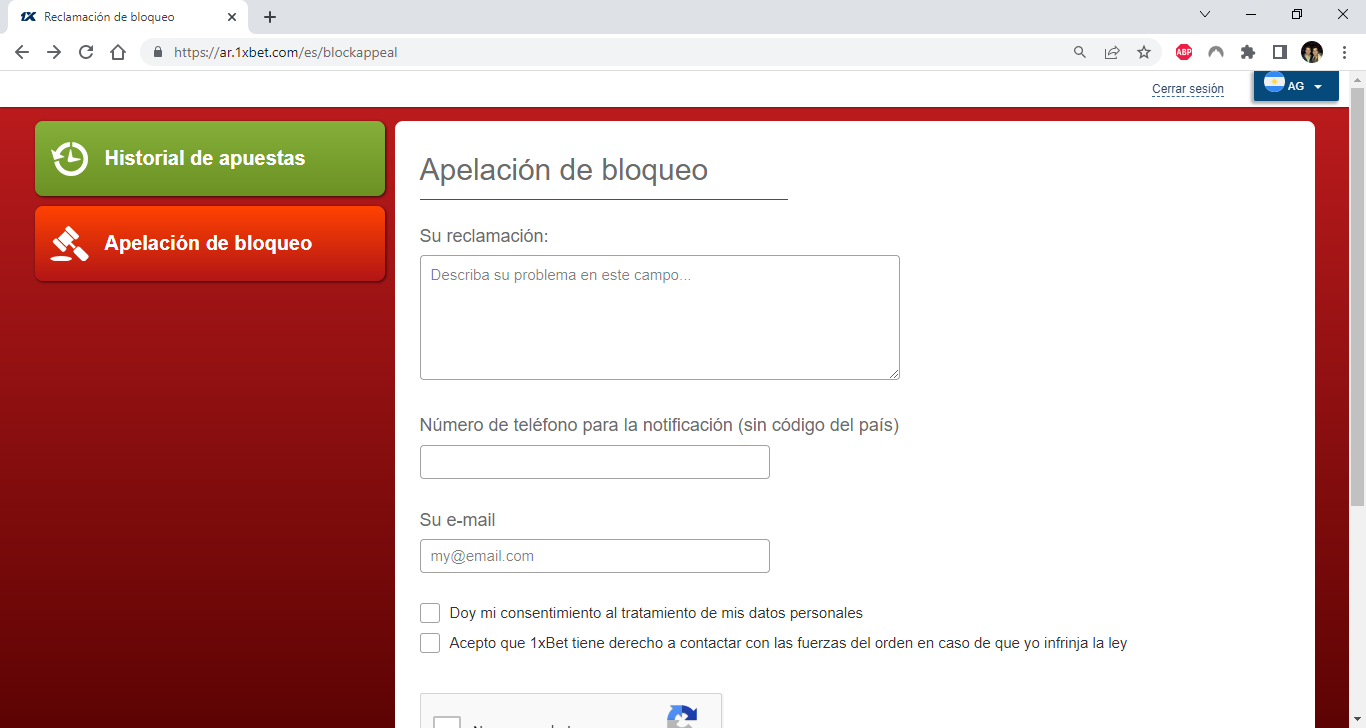Open Historial de apuestas menu
This screenshot has width=1366, height=728.
[x=210, y=158]
